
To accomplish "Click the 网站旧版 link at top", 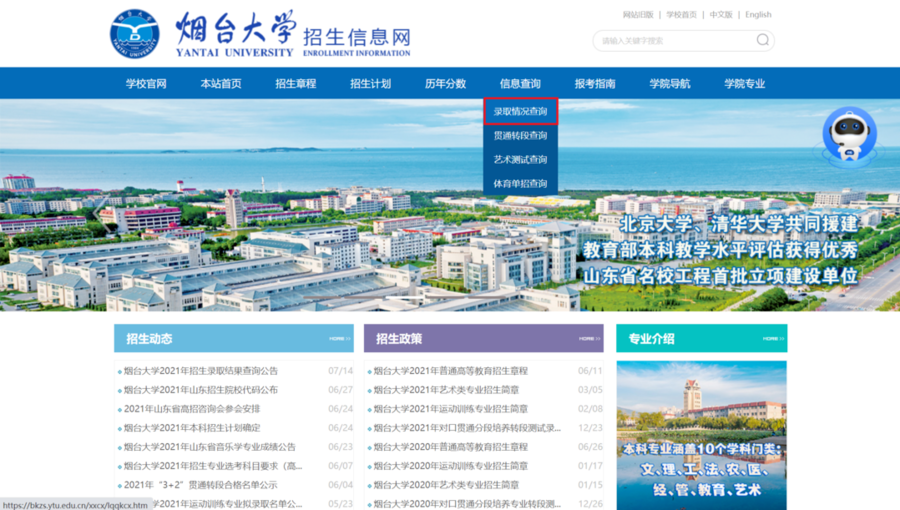I will [x=638, y=15].
